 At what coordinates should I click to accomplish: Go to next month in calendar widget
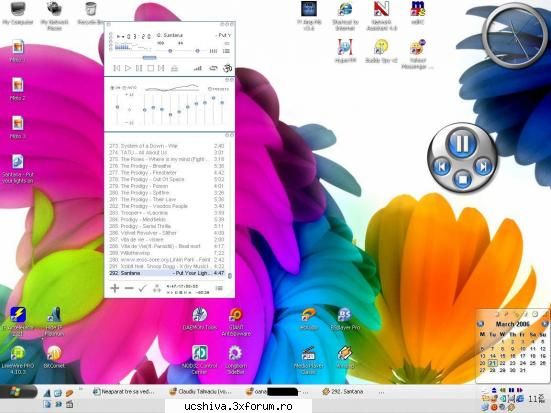[544, 324]
